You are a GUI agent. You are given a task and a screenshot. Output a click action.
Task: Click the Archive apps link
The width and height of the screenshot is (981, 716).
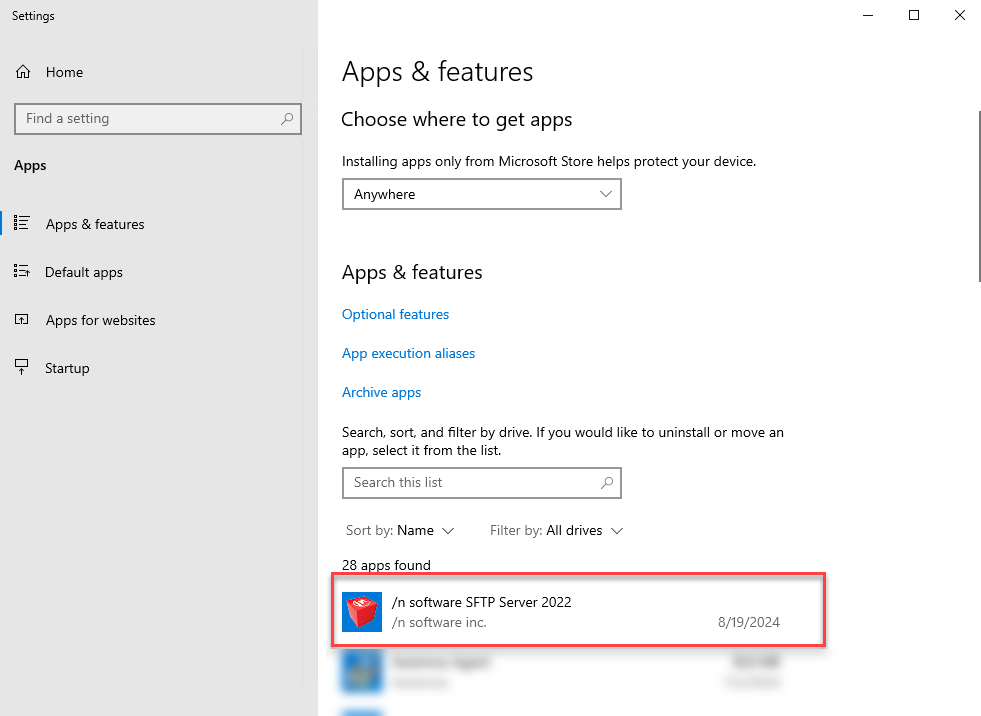tap(381, 392)
